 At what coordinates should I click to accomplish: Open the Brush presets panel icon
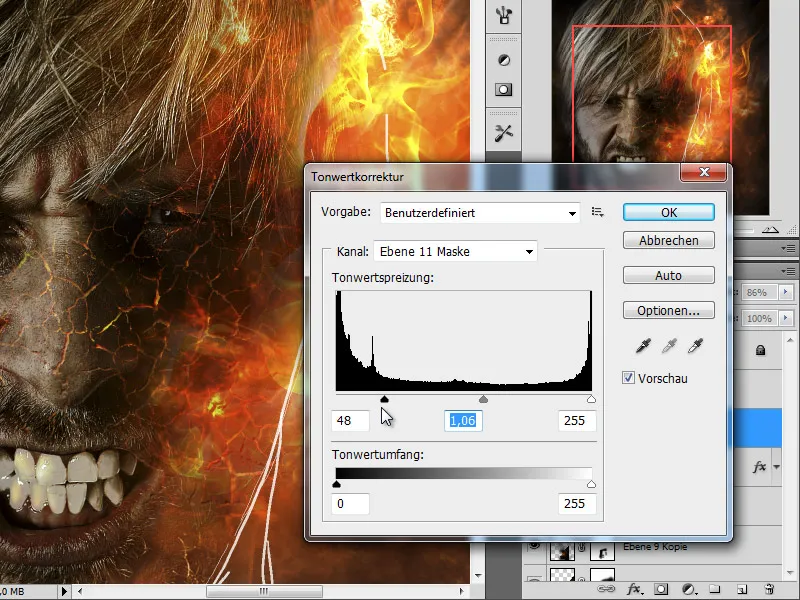(x=504, y=16)
